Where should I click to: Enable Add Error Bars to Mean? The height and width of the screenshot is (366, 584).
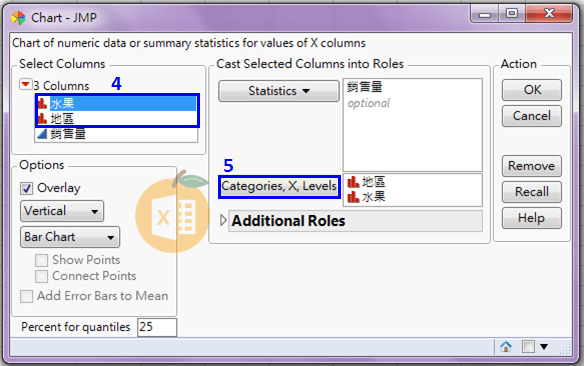point(26,296)
